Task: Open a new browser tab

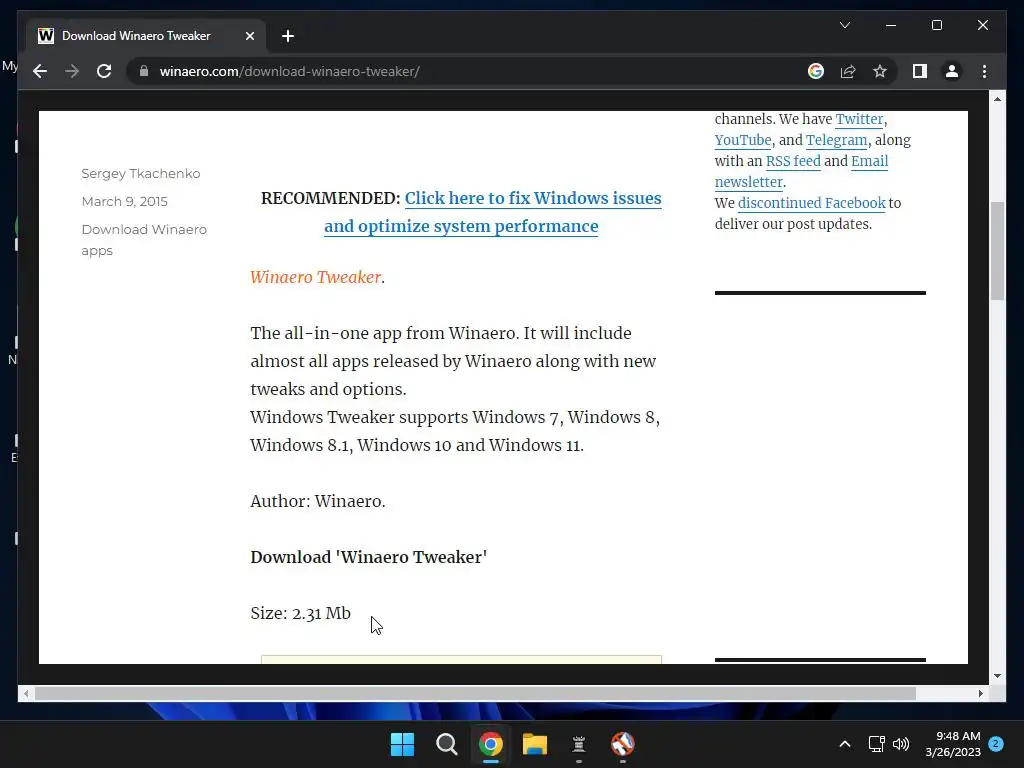Action: tap(287, 36)
